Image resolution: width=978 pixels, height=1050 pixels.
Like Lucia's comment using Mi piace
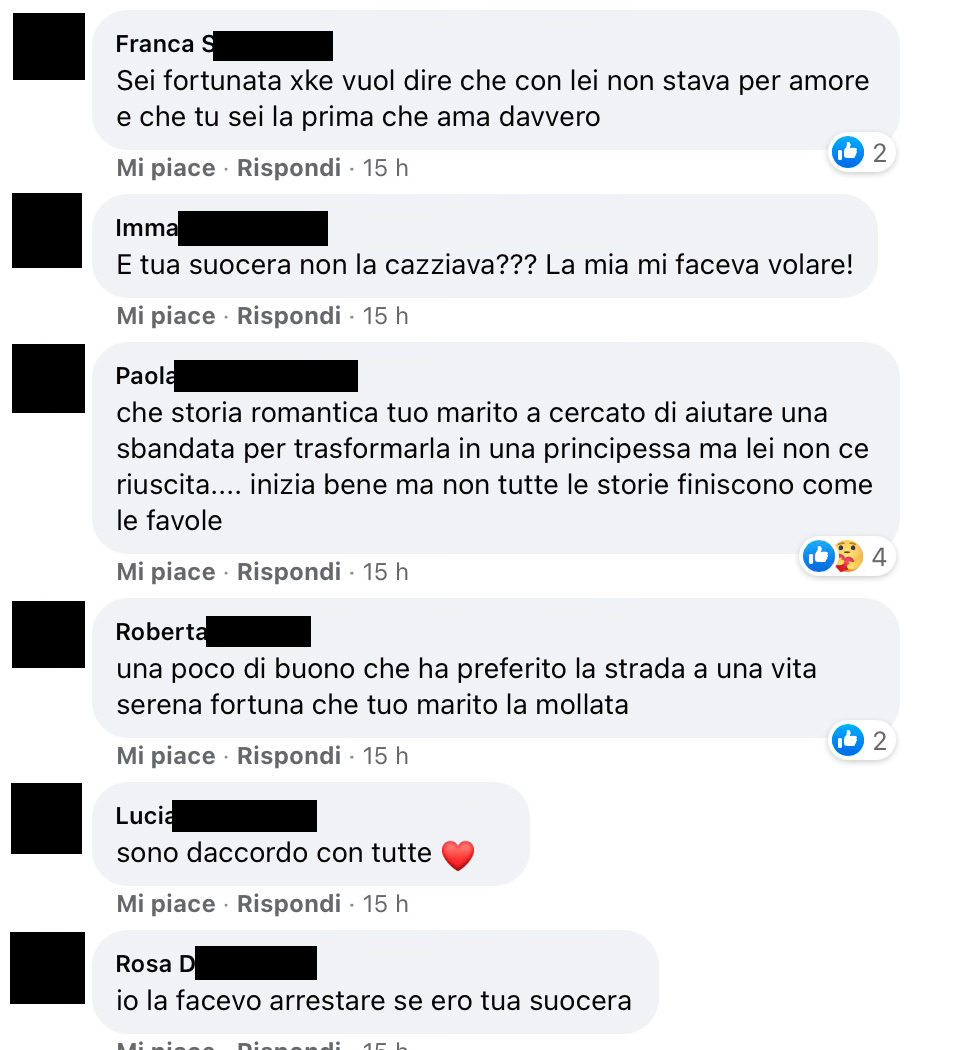[166, 903]
